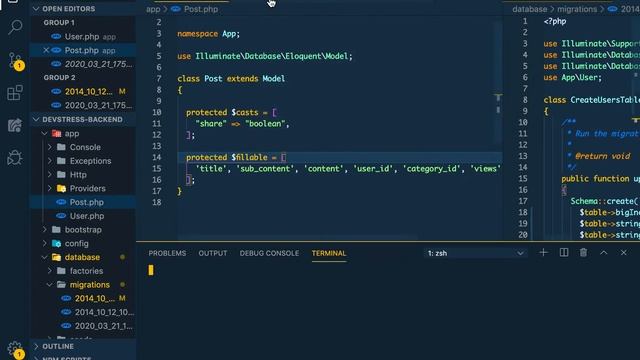Click the migrations breadcrumb in right editor
The height and width of the screenshot is (360, 640).
click(577, 9)
